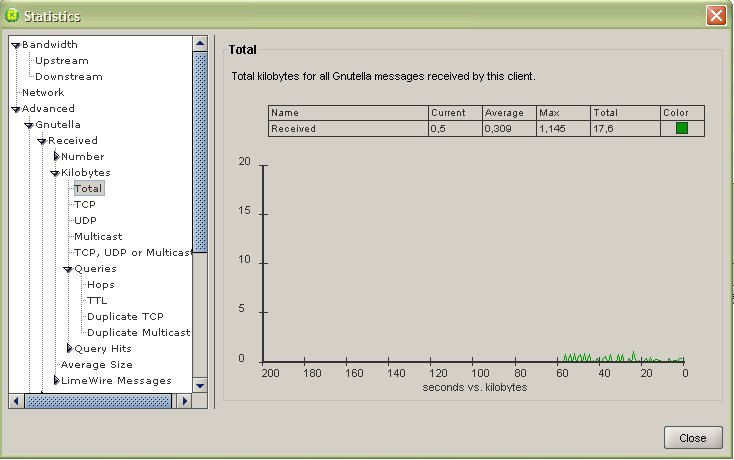Click the vertical scrollbar thumb
The width and height of the screenshot is (734, 460).
pos(200,153)
